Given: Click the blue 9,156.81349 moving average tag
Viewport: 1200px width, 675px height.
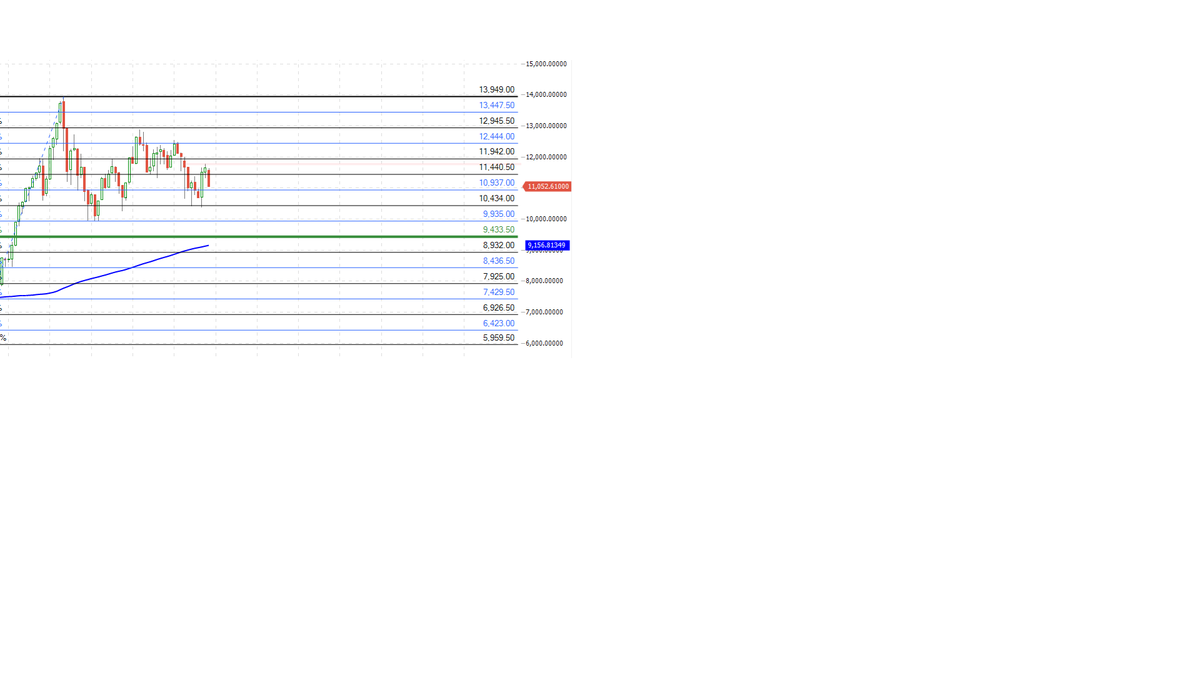Looking at the screenshot, I should (x=547, y=245).
